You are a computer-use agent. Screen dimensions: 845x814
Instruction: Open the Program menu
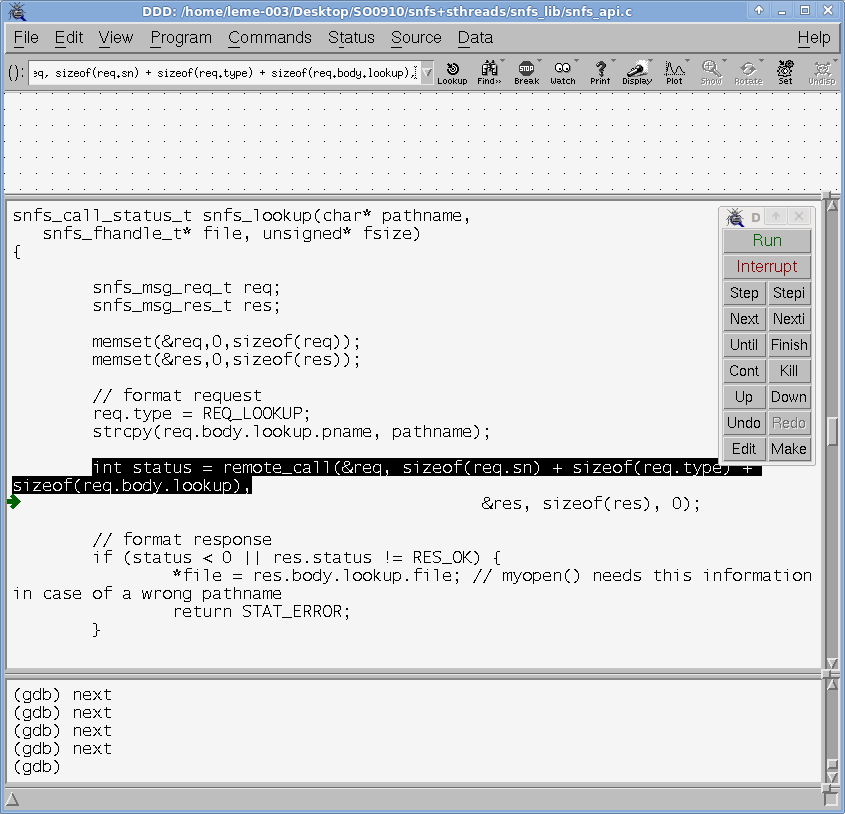coord(181,38)
